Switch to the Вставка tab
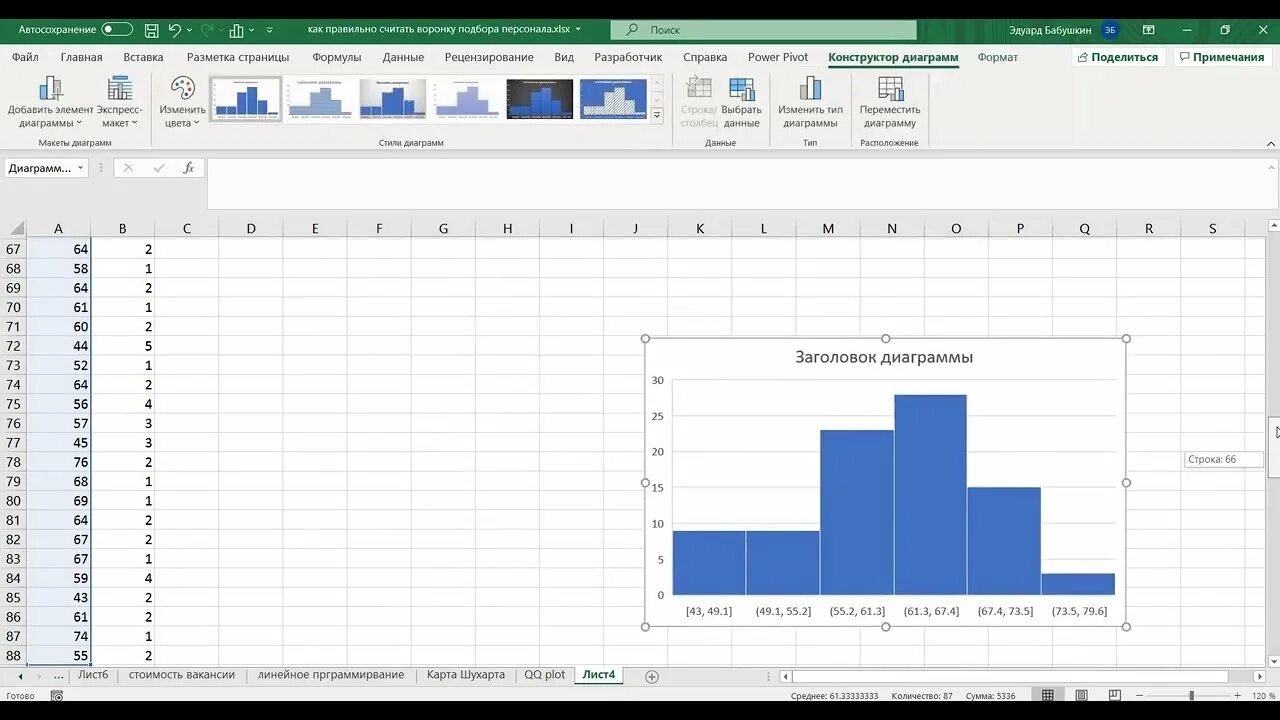The width and height of the screenshot is (1280, 720). [143, 57]
